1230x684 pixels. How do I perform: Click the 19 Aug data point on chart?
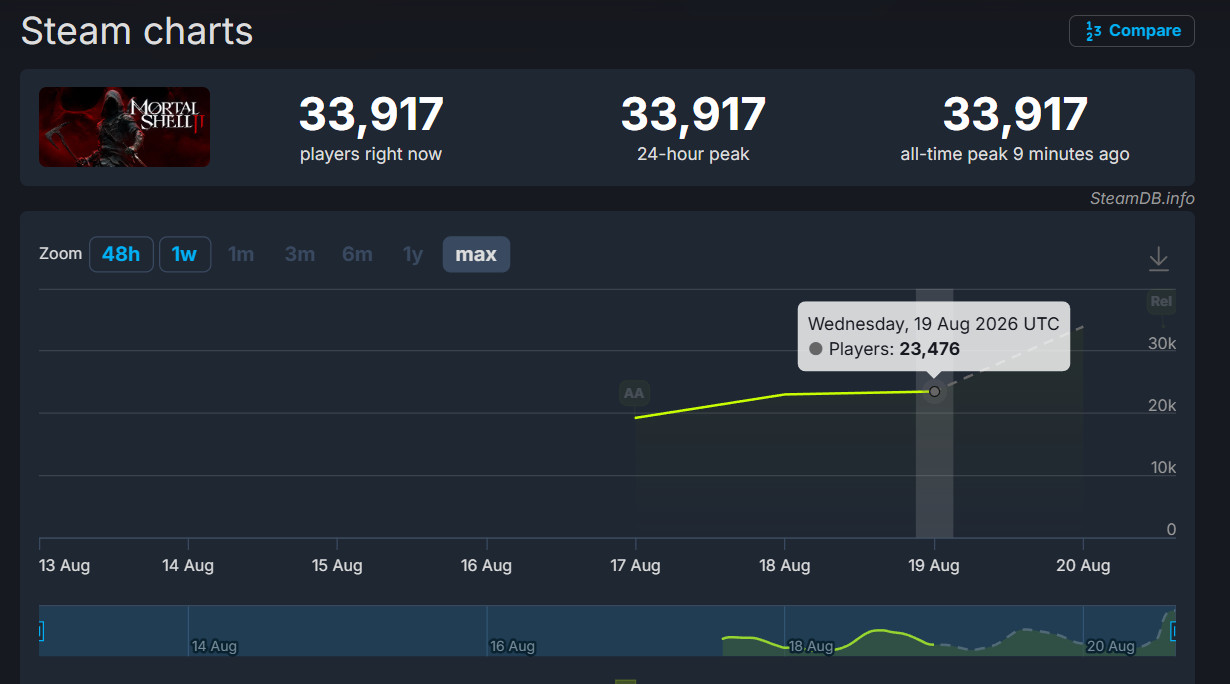pyautogui.click(x=934, y=391)
